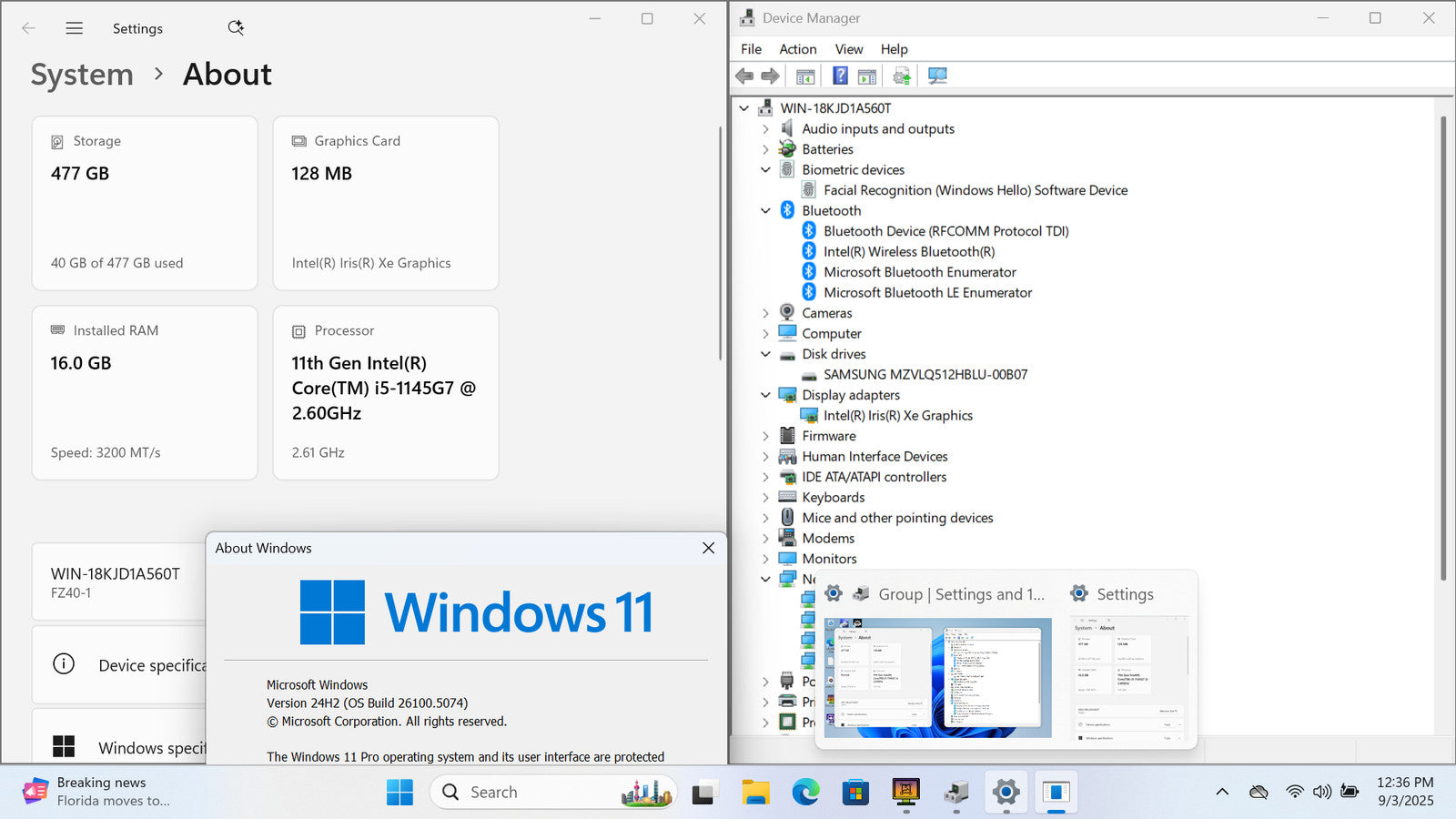Expand the Computer node chevron
The width and height of the screenshot is (1456, 819).
point(766,334)
